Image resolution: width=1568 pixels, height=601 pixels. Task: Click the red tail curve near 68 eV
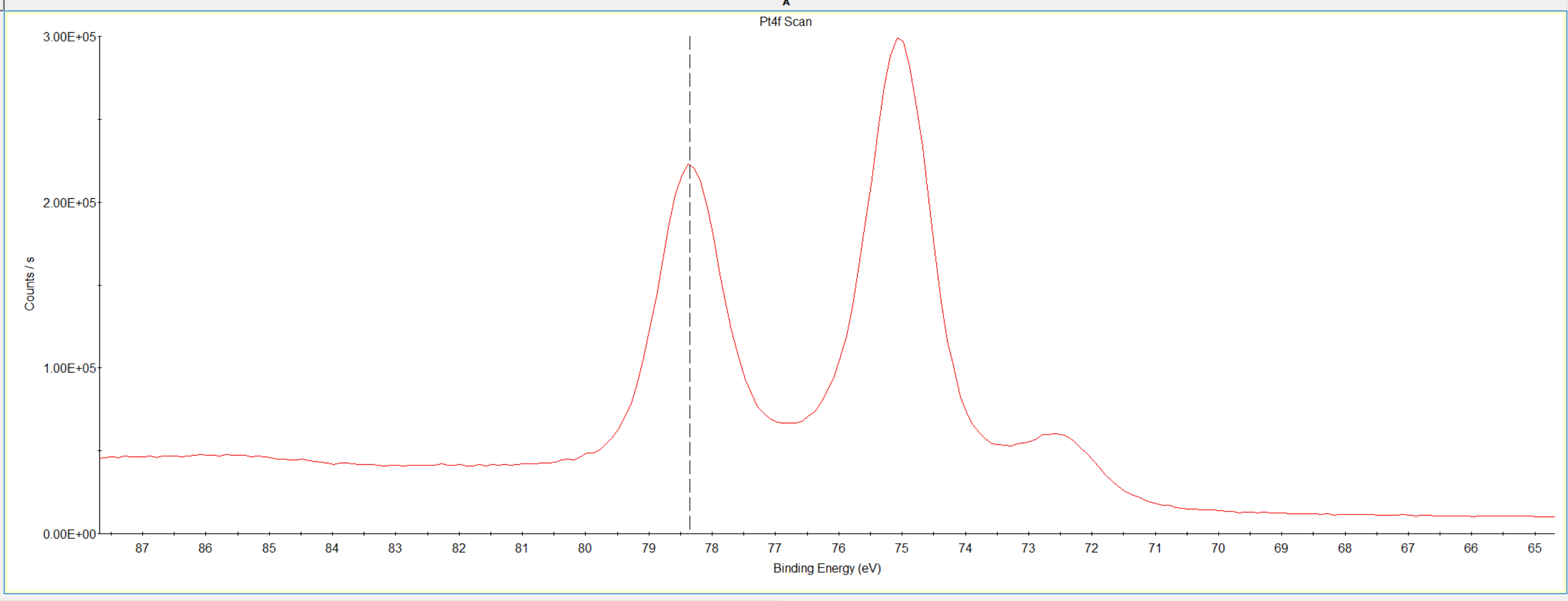(x=1344, y=514)
